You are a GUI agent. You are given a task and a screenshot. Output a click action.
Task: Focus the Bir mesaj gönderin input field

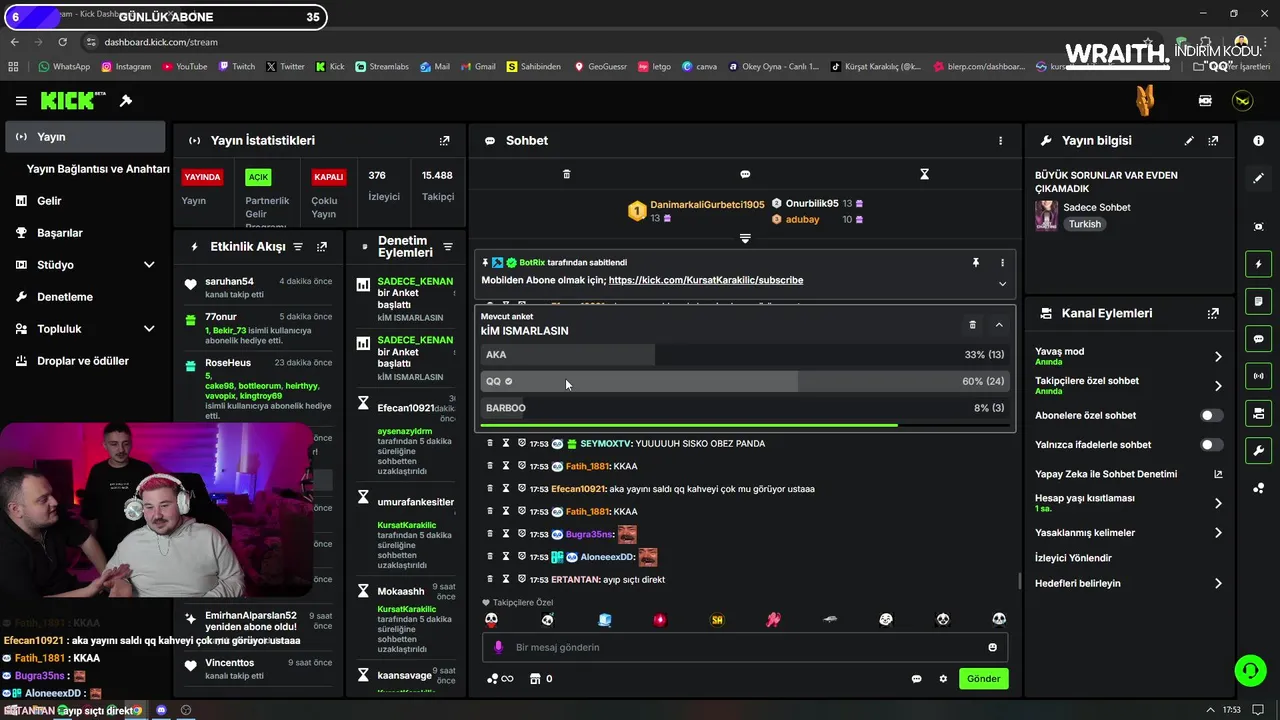click(x=745, y=647)
